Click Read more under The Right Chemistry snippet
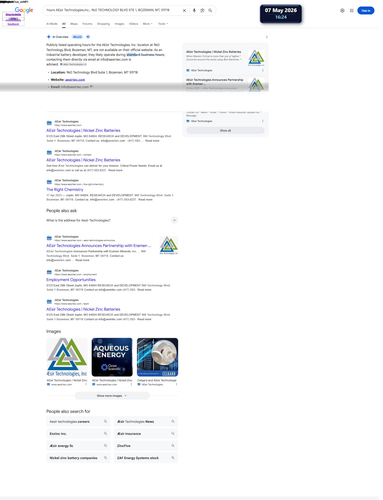383x500 pixels. 145,199
